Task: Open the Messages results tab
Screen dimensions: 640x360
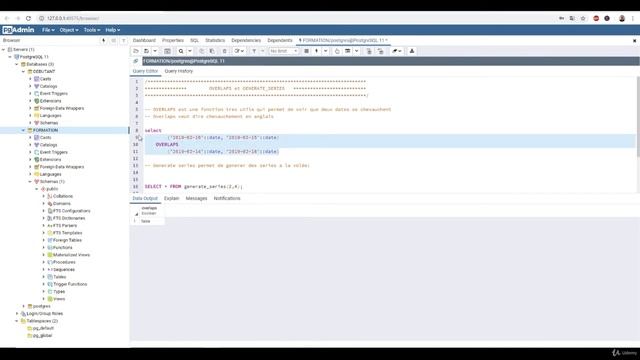Action: click(x=196, y=198)
